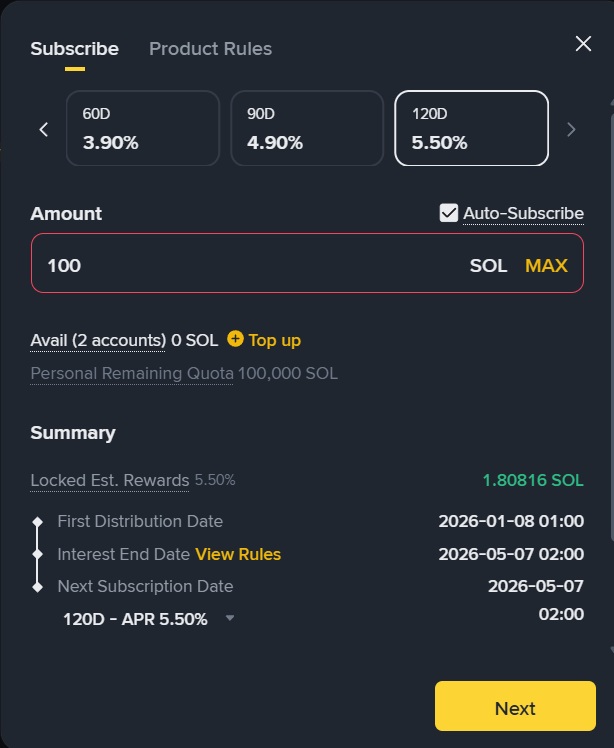Click the Top up link
614x748 pixels.
274,340
